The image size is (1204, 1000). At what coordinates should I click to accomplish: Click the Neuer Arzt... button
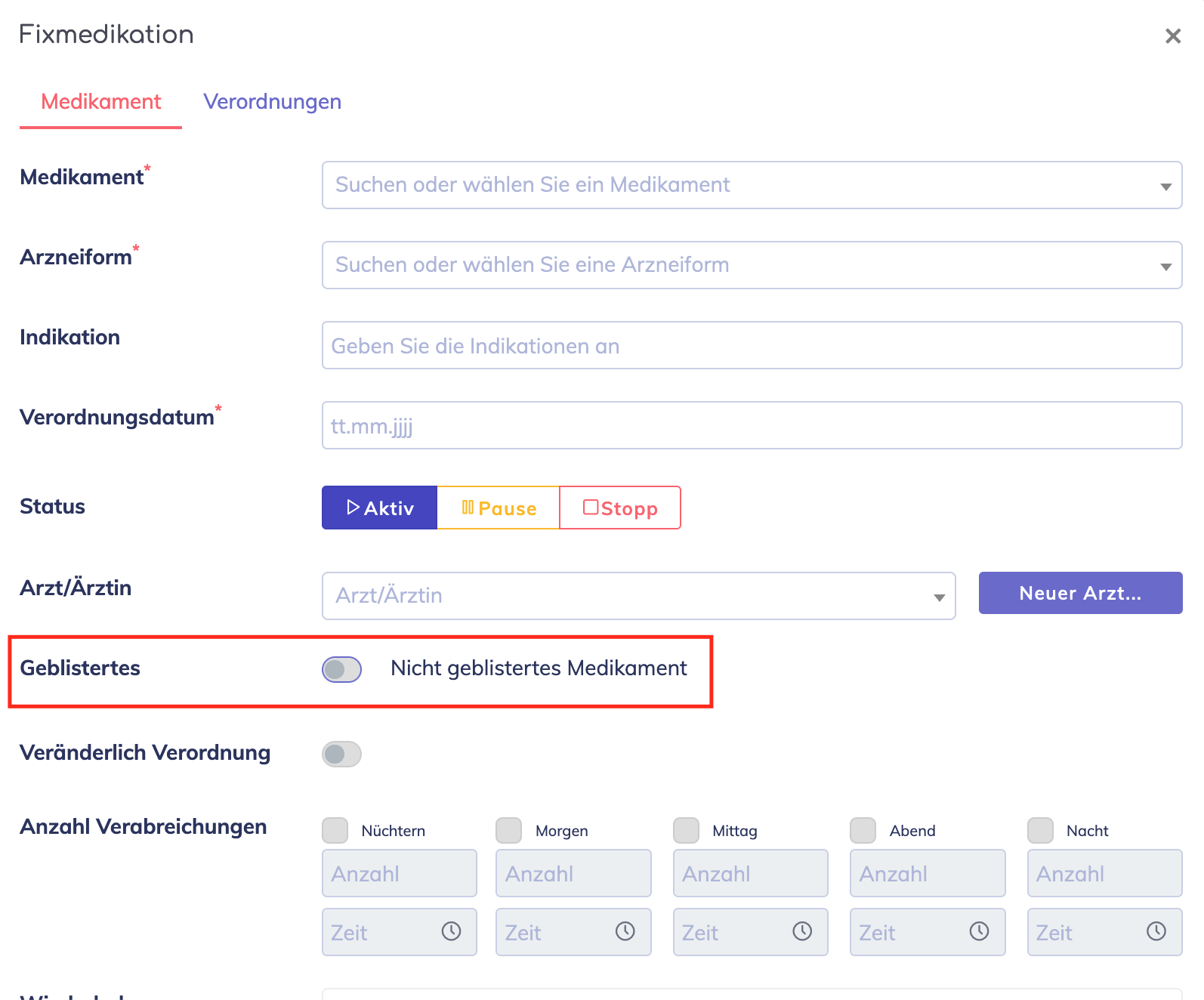[x=1080, y=593]
